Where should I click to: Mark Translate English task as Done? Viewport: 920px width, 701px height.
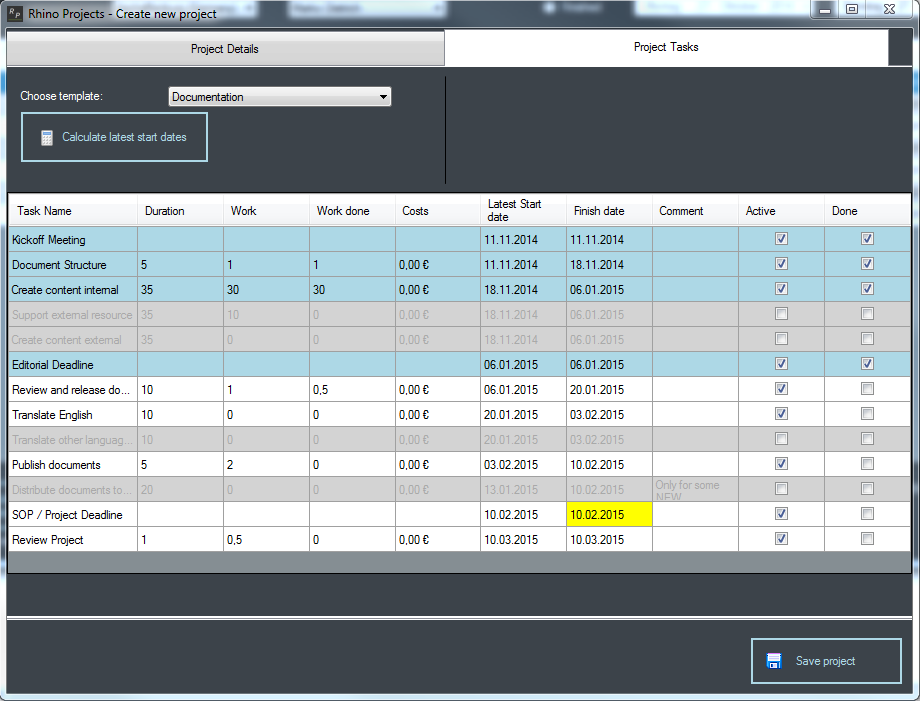[x=867, y=414]
